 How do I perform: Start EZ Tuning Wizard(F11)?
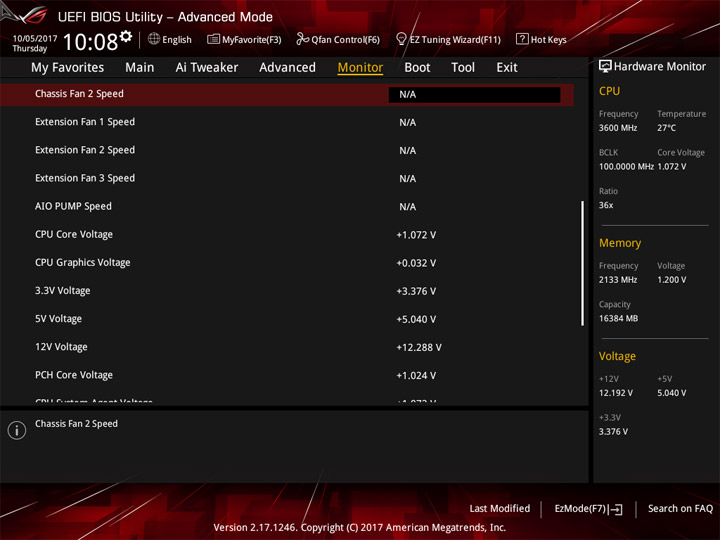click(448, 39)
